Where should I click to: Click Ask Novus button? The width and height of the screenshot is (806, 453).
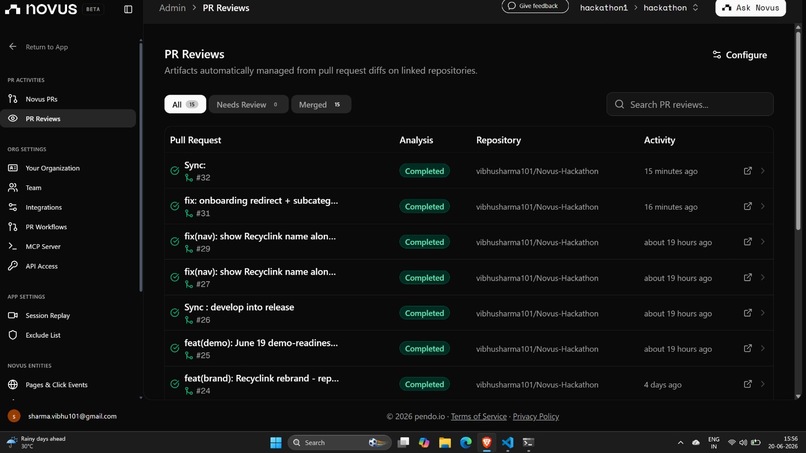tap(750, 8)
